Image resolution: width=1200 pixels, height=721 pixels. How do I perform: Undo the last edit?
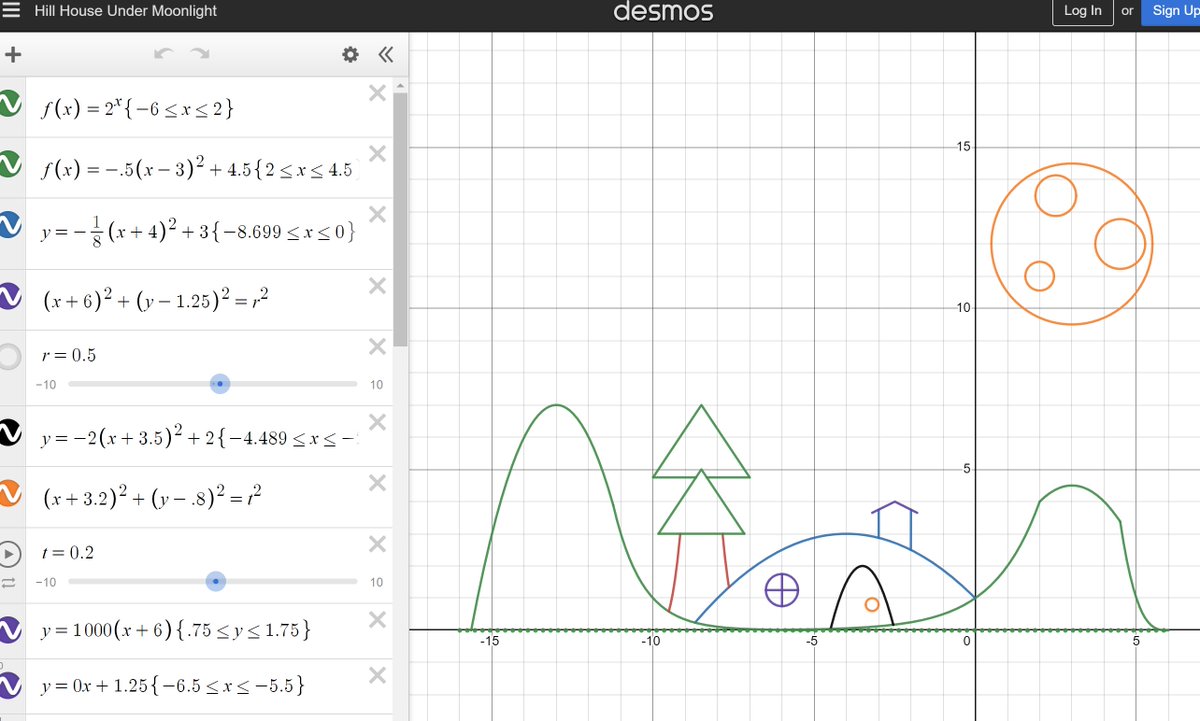(x=165, y=54)
